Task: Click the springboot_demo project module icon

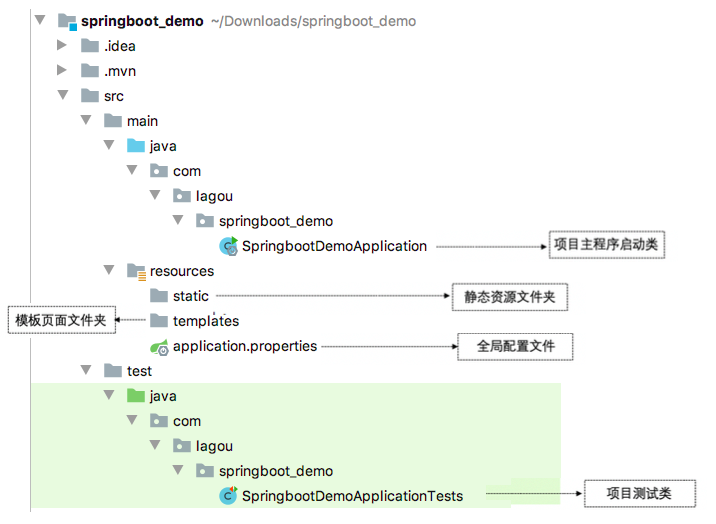Action: point(68,21)
